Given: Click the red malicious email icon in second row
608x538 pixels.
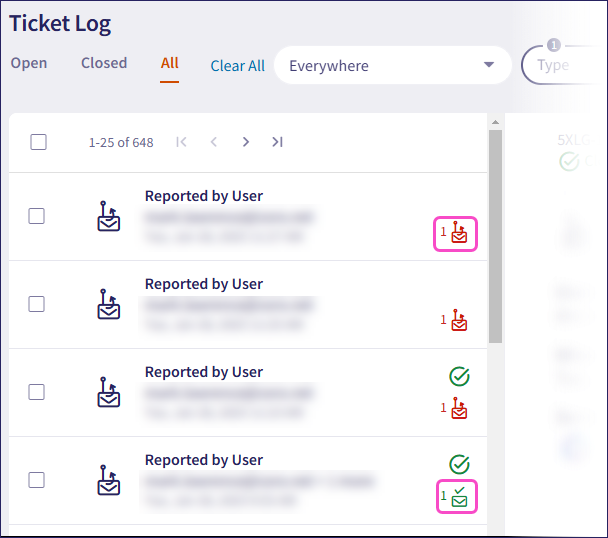Looking at the screenshot, I should point(459,321).
